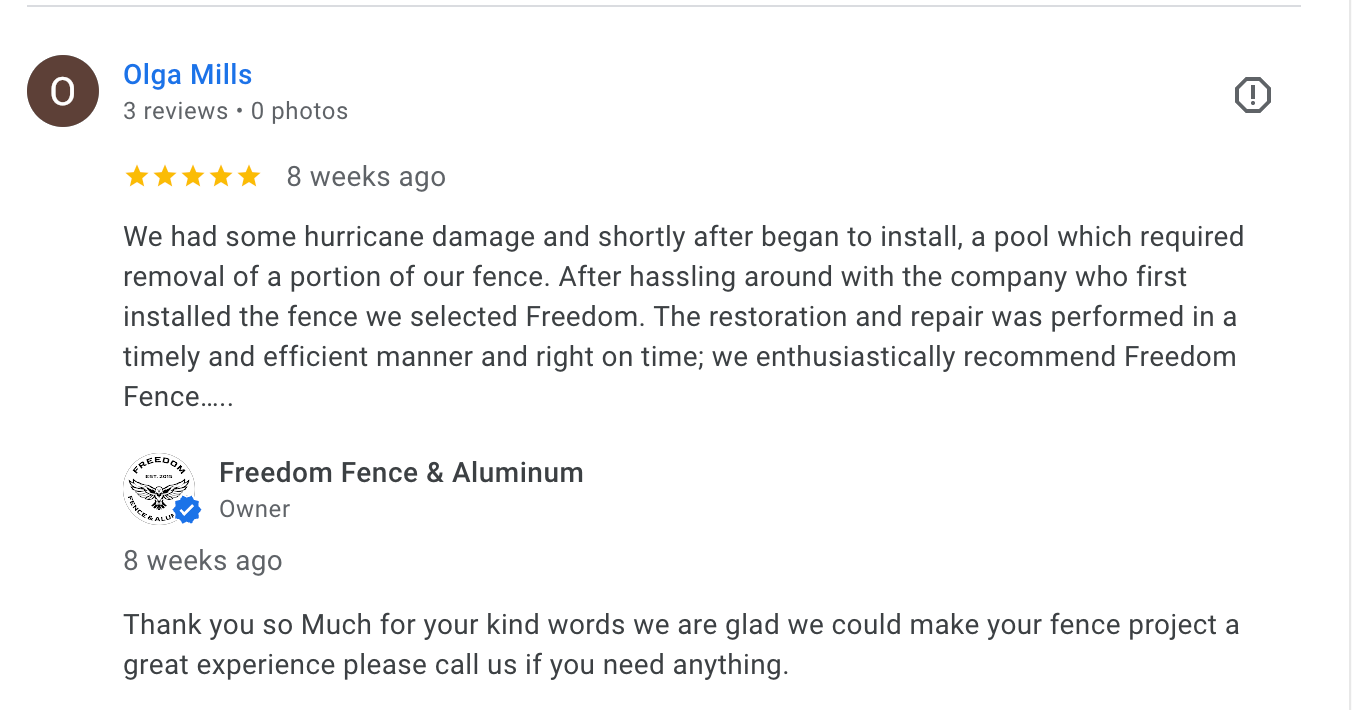This screenshot has height=710, width=1352.
Task: Click the "Freedom Fence & Aluminum" owner name
Action: [401, 472]
